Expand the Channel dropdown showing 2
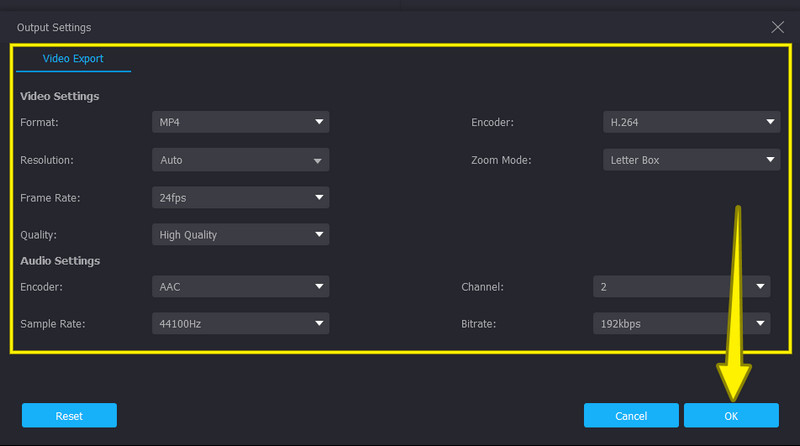The width and height of the screenshot is (800, 446). tap(681, 286)
